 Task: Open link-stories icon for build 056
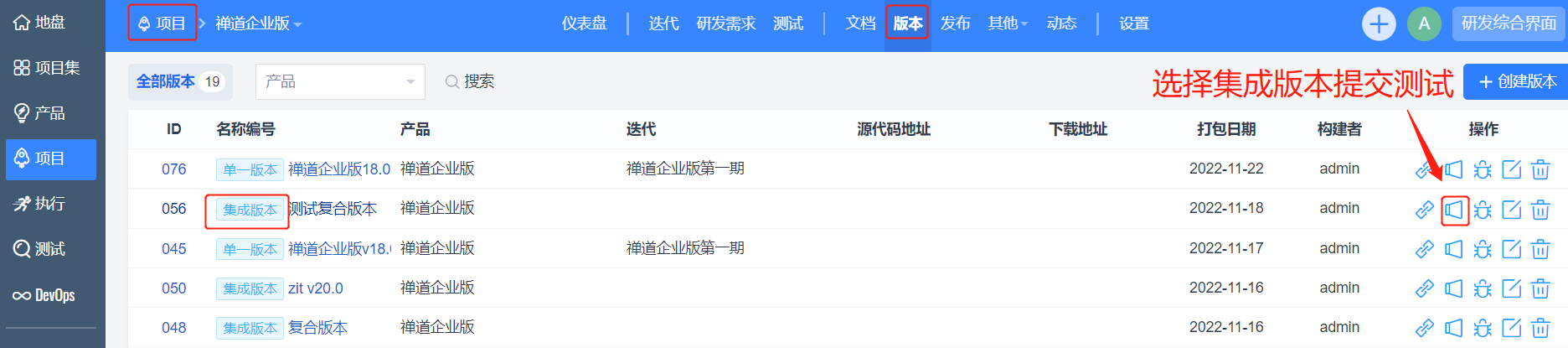(1425, 210)
